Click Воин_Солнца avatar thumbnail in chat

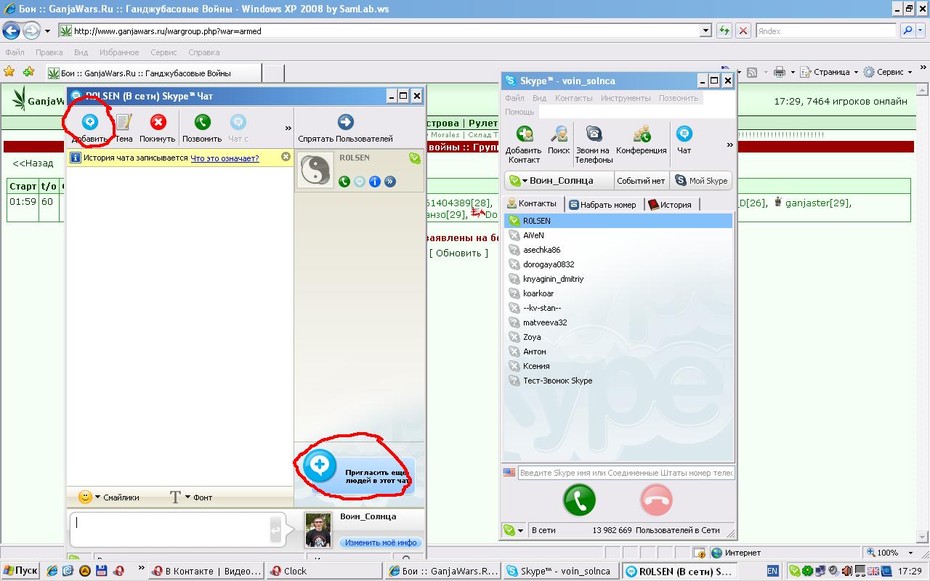(319, 530)
